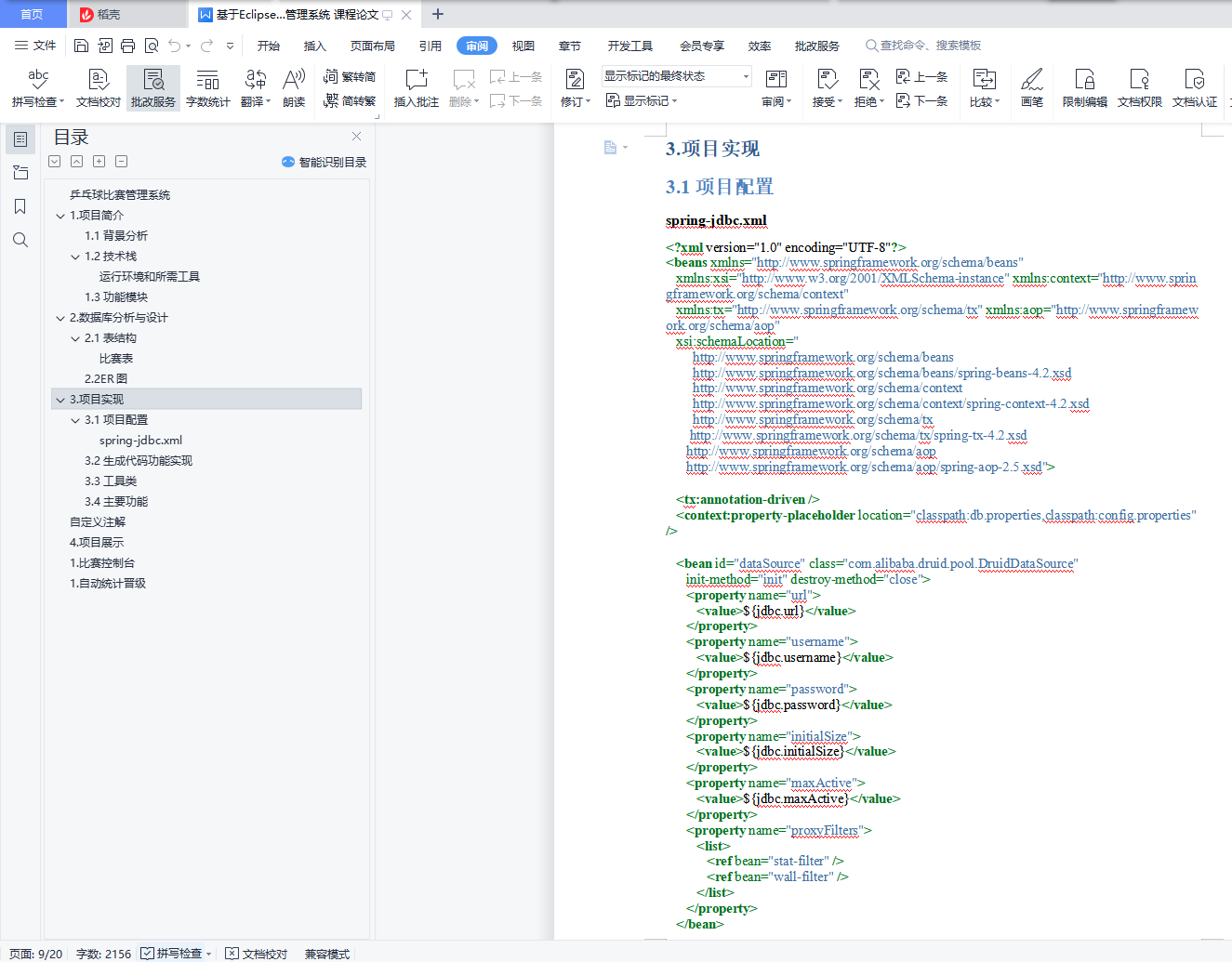
Task: Open the 会员专享 ribbon tab
Action: [702, 46]
